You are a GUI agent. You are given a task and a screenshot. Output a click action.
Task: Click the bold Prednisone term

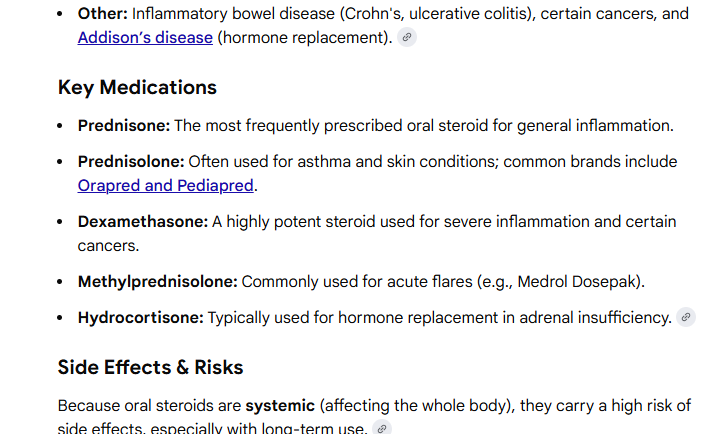[125, 126]
